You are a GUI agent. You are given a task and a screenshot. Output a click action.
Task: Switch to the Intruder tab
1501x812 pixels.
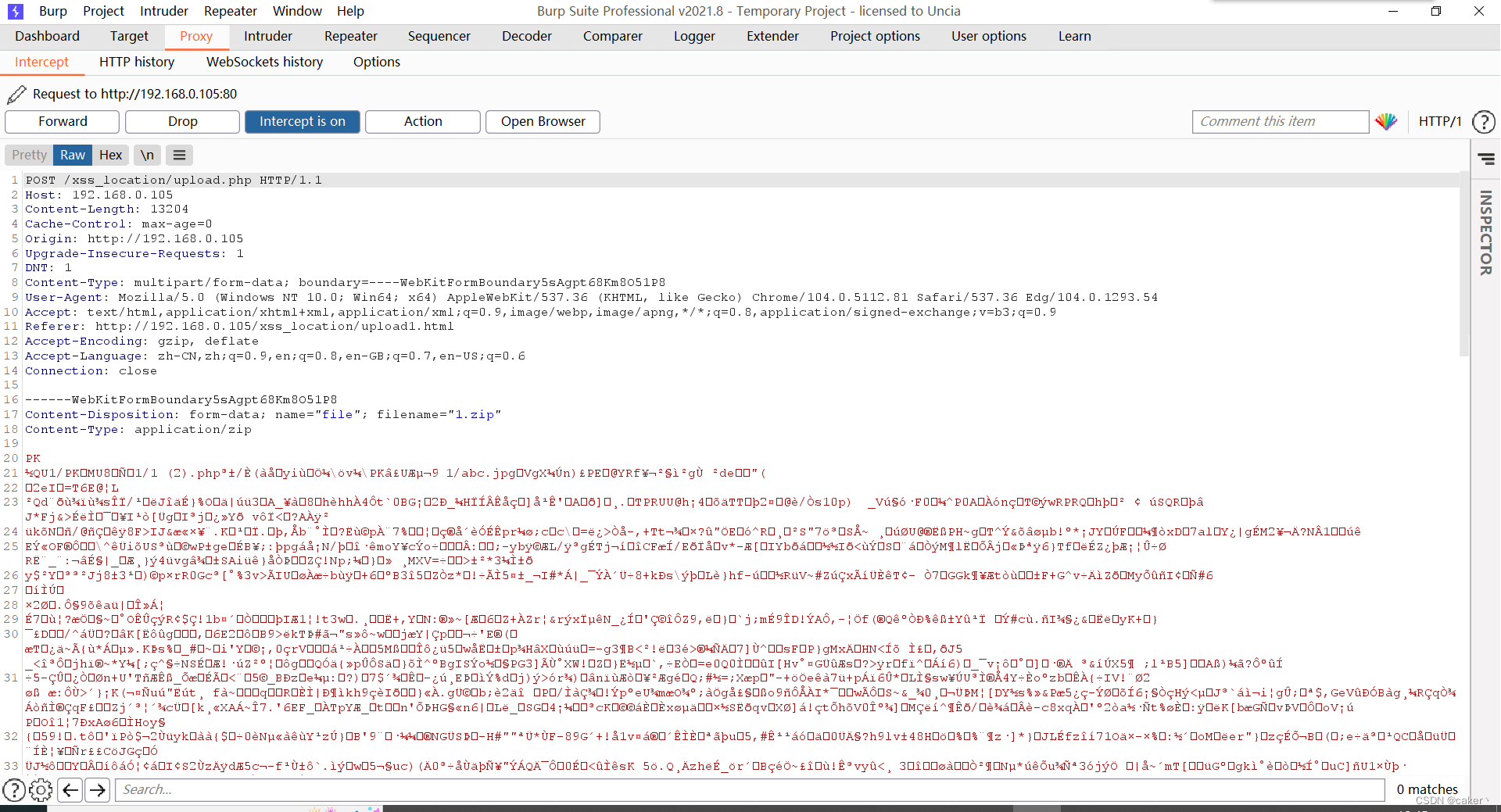click(268, 36)
